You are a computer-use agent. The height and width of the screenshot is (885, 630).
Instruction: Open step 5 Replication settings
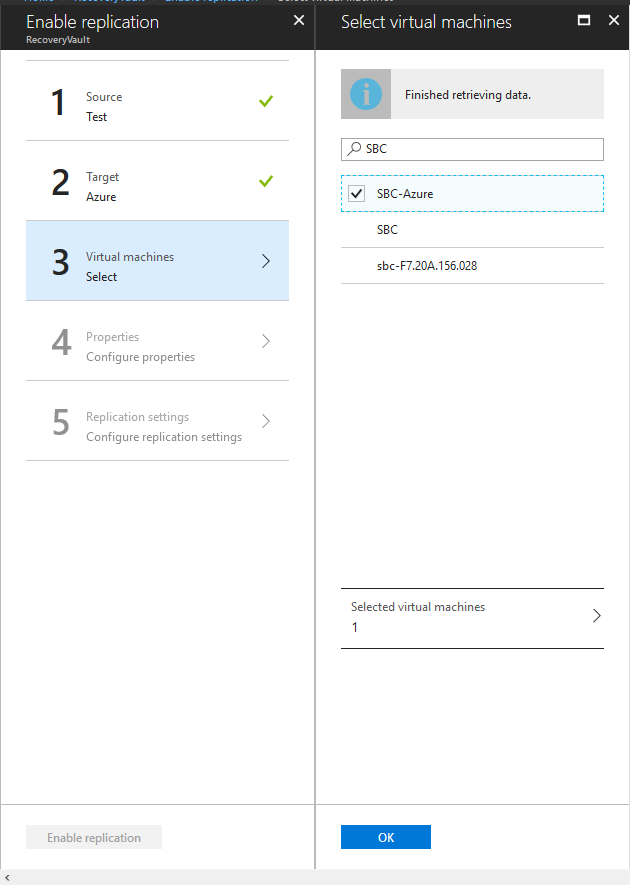[157, 420]
